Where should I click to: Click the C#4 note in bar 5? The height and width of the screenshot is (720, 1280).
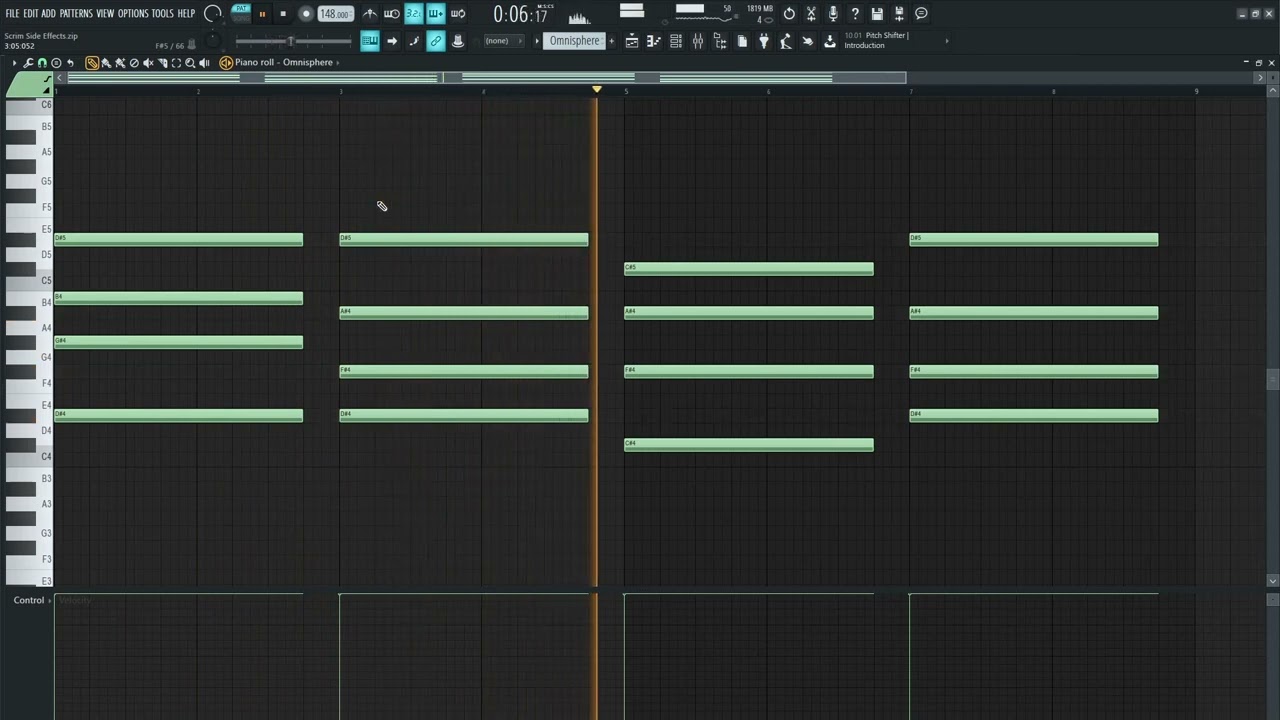point(748,445)
